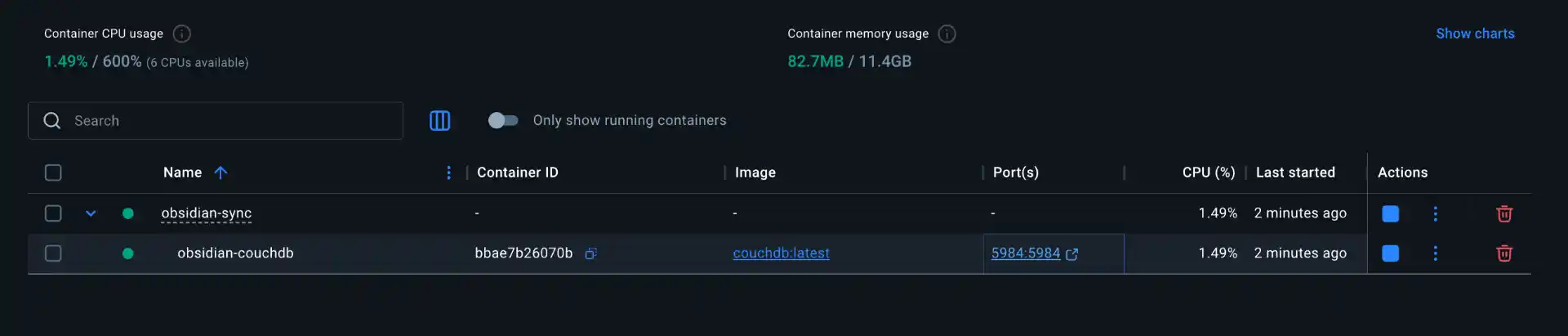Click the container Search field
The height and width of the screenshot is (336, 1568).
point(229,121)
